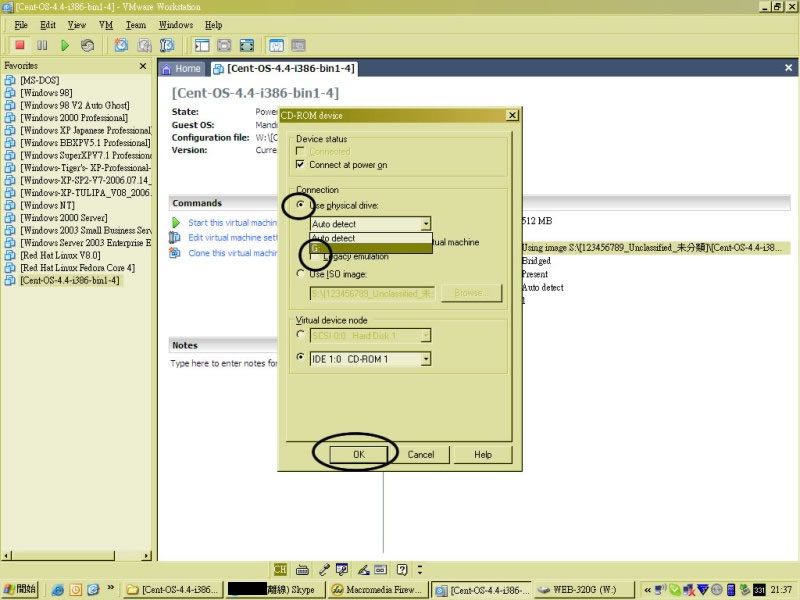Click the ISO image path input field
This screenshot has width=800, height=600.
372,293
